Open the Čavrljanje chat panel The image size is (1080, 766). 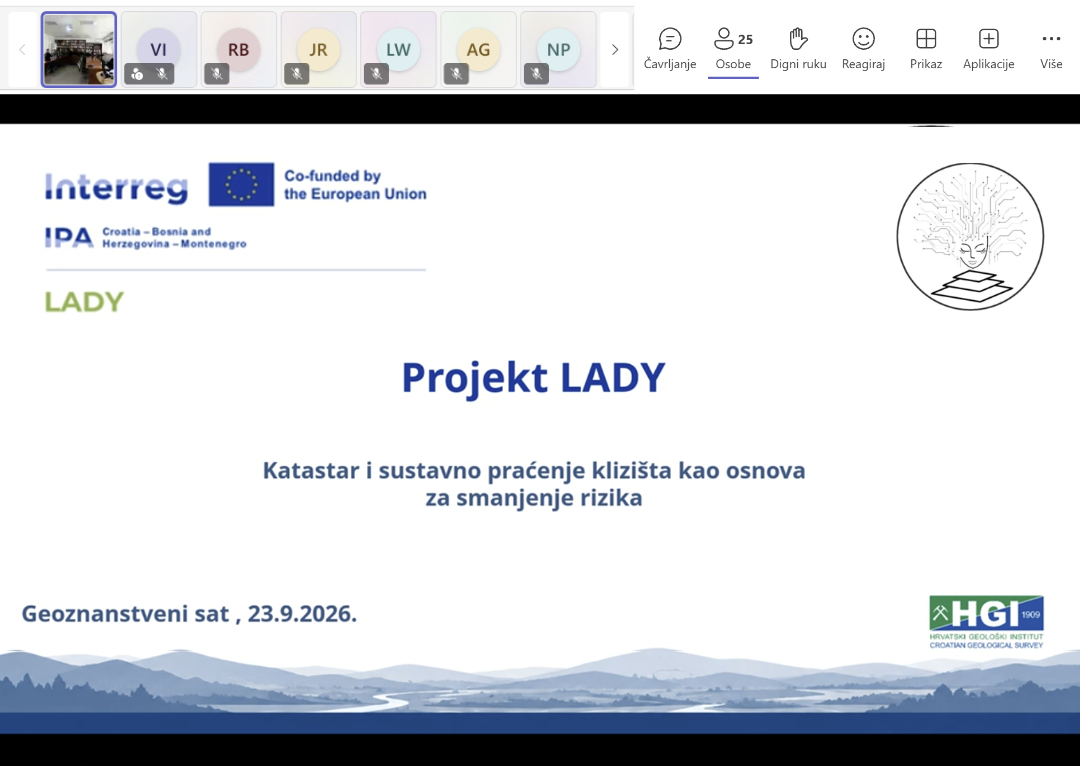point(669,49)
